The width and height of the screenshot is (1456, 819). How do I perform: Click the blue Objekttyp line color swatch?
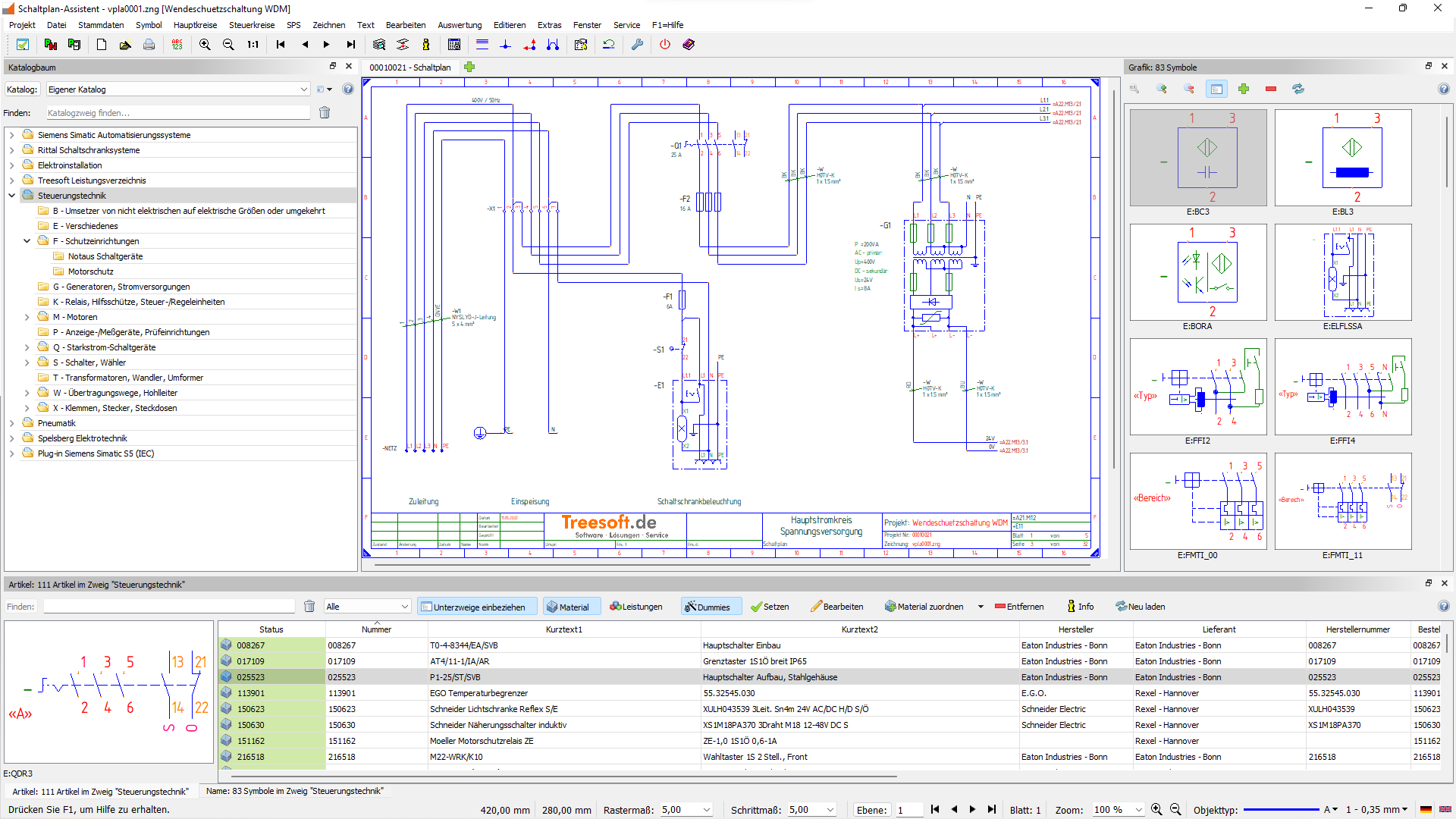pos(1282,810)
